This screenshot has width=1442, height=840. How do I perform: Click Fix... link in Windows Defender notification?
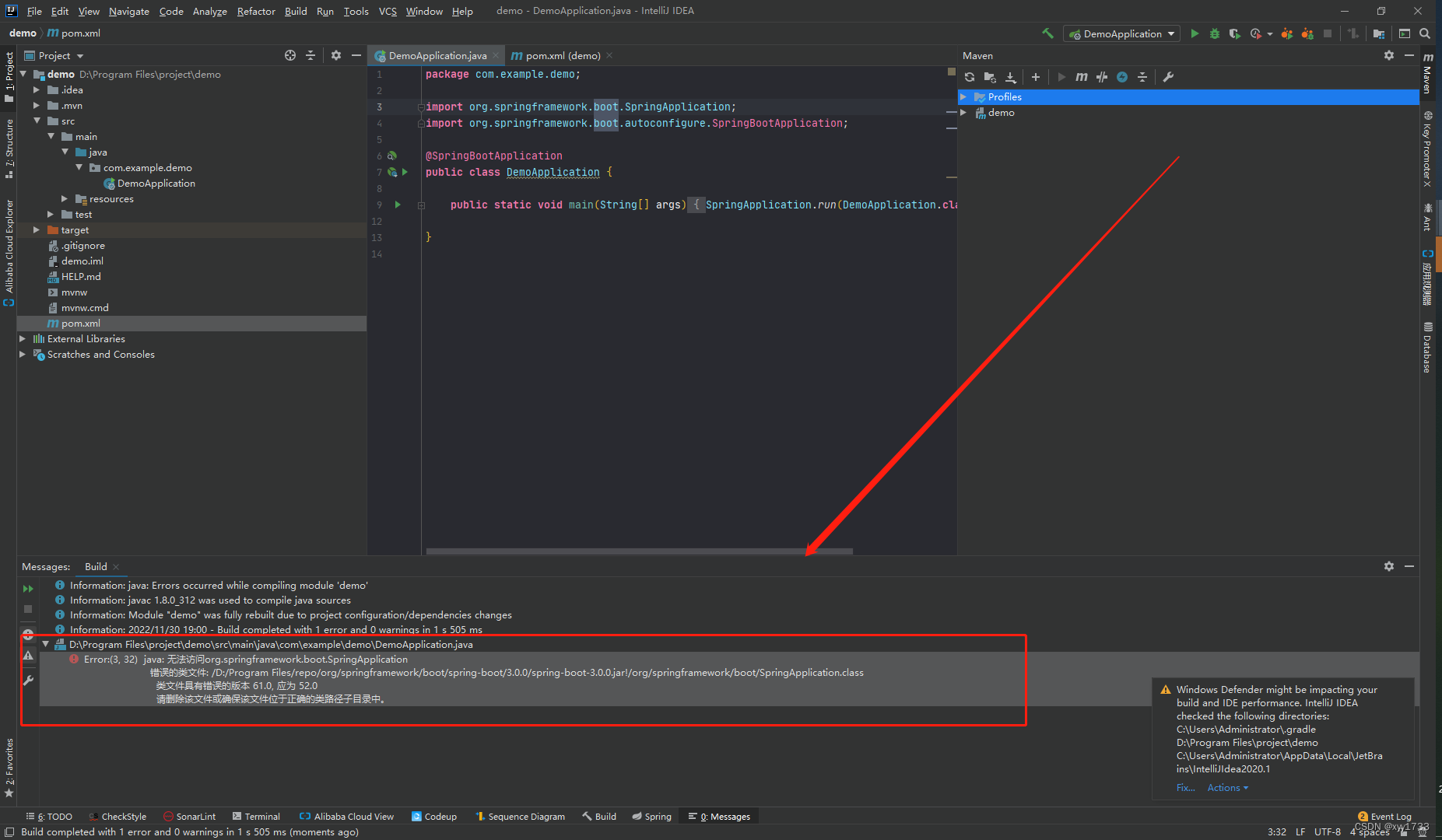(1185, 788)
